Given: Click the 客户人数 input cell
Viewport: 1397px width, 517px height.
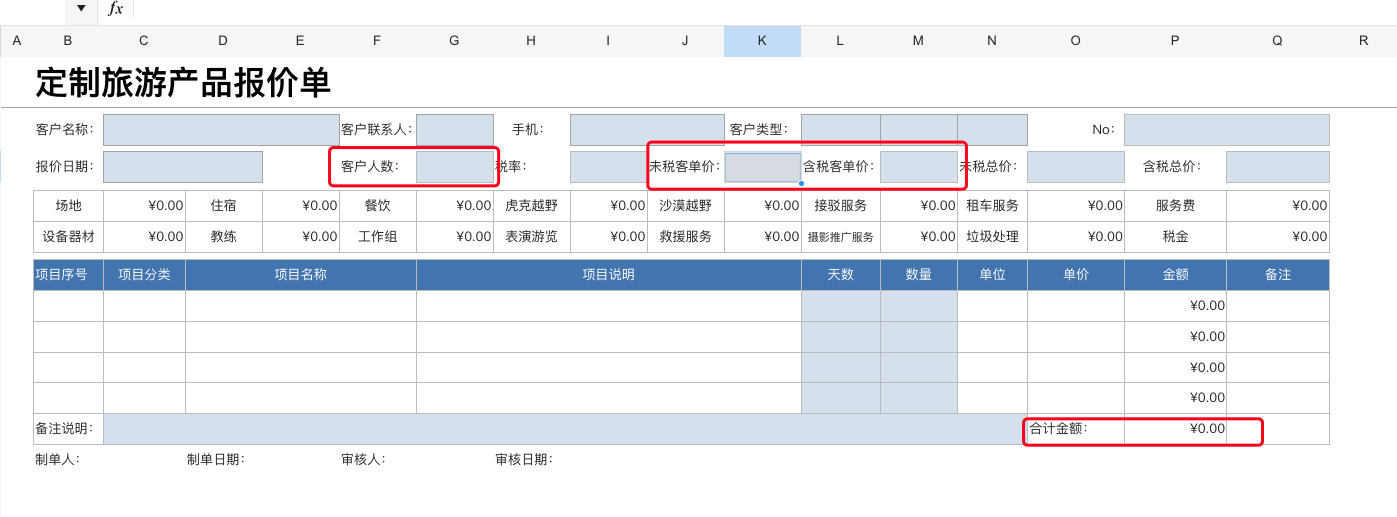Looking at the screenshot, I should [x=455, y=167].
